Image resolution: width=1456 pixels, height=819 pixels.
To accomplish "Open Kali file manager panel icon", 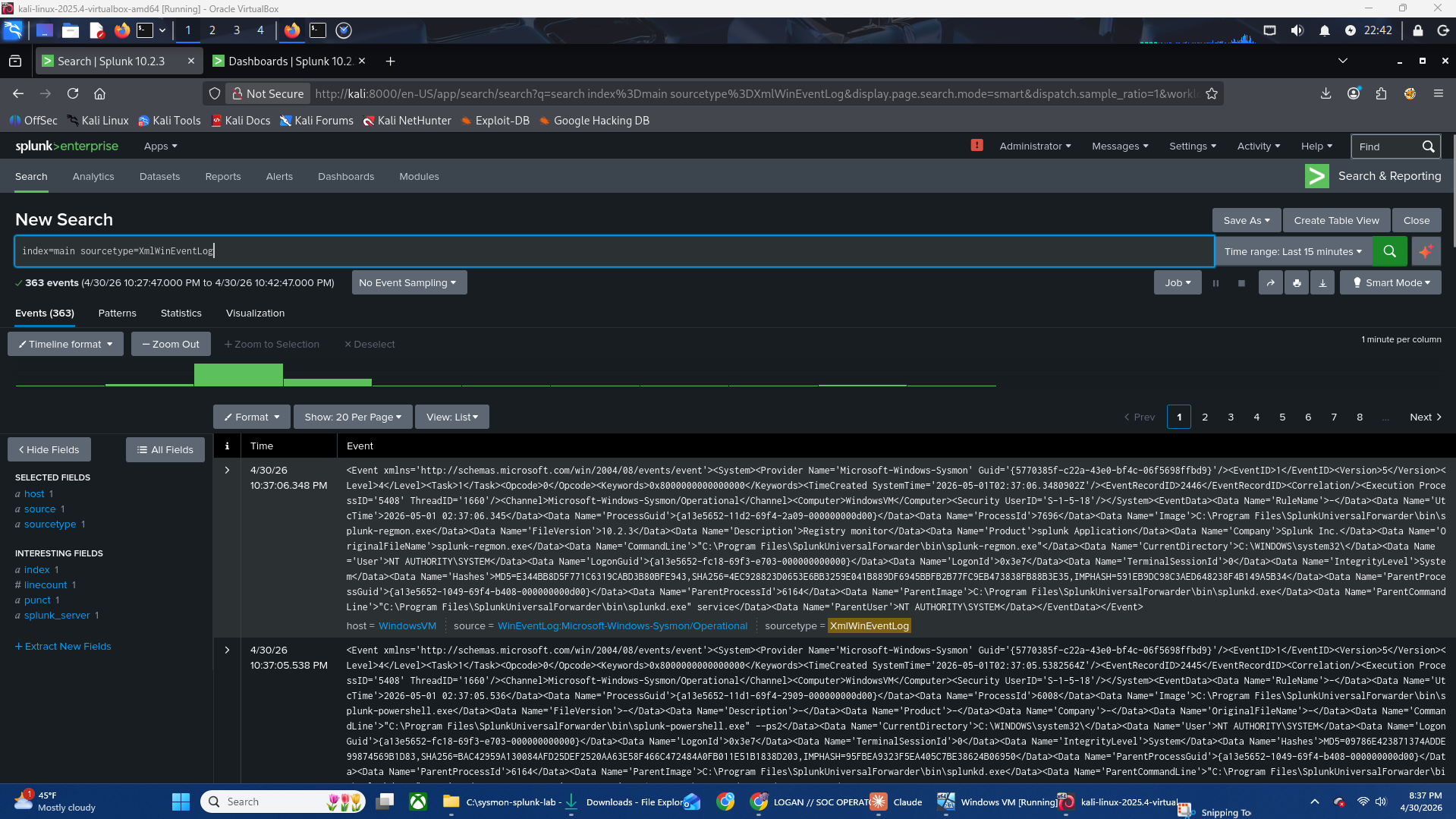I will point(71,30).
